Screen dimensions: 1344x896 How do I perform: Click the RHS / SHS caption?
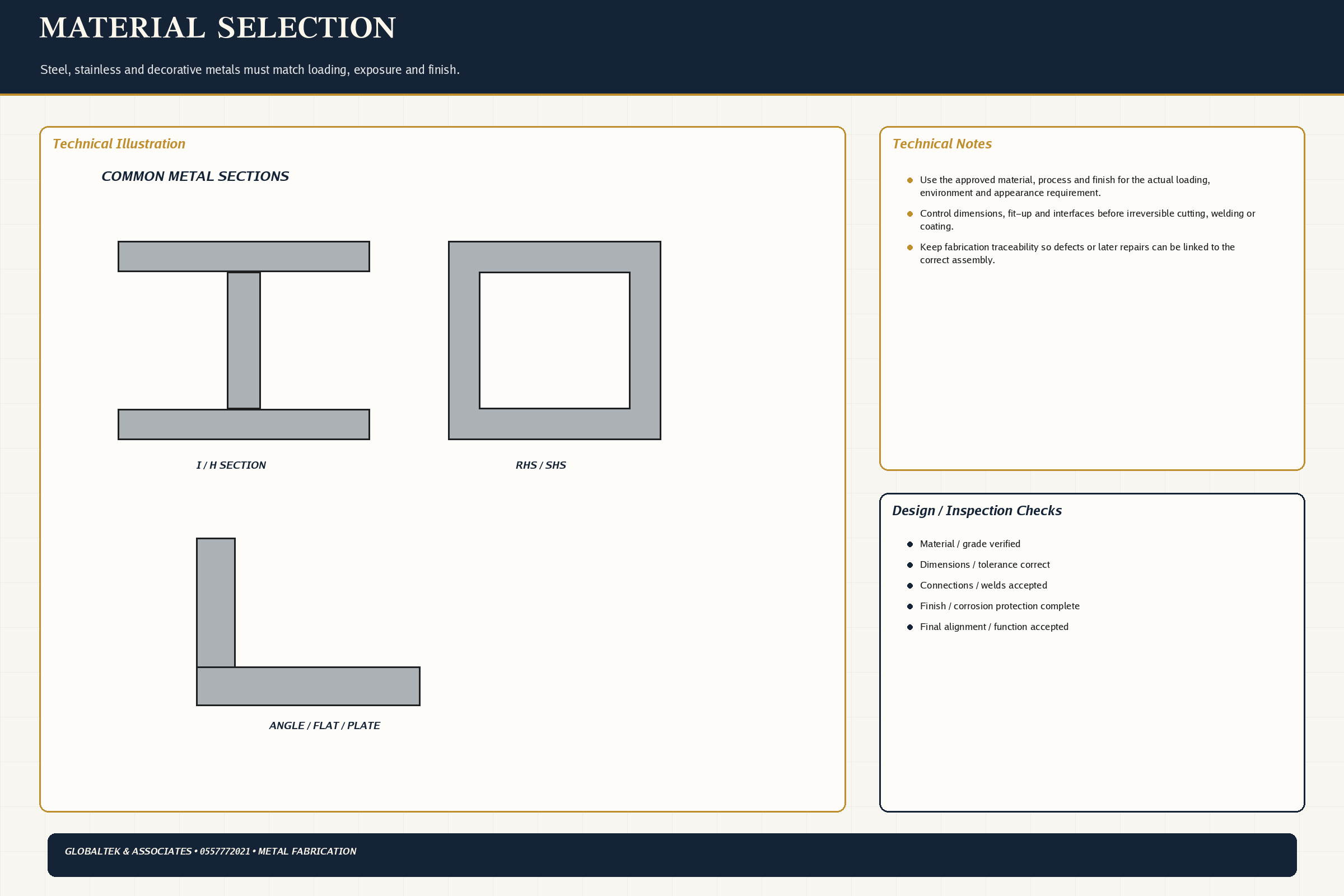point(540,465)
